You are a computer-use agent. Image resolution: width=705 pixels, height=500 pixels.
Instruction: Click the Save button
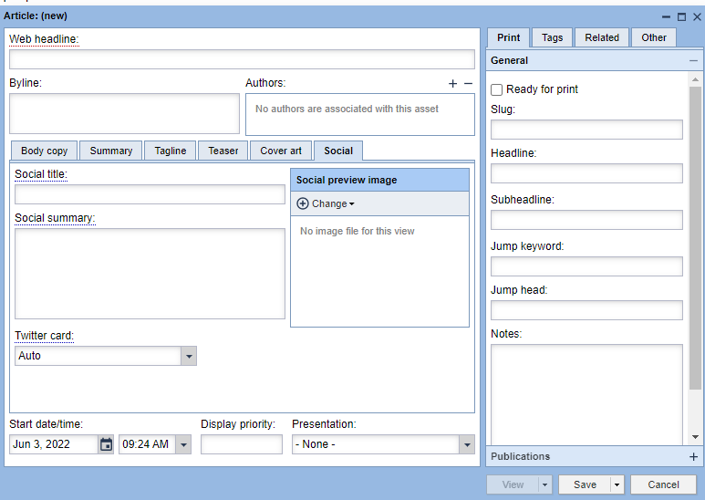click(585, 485)
